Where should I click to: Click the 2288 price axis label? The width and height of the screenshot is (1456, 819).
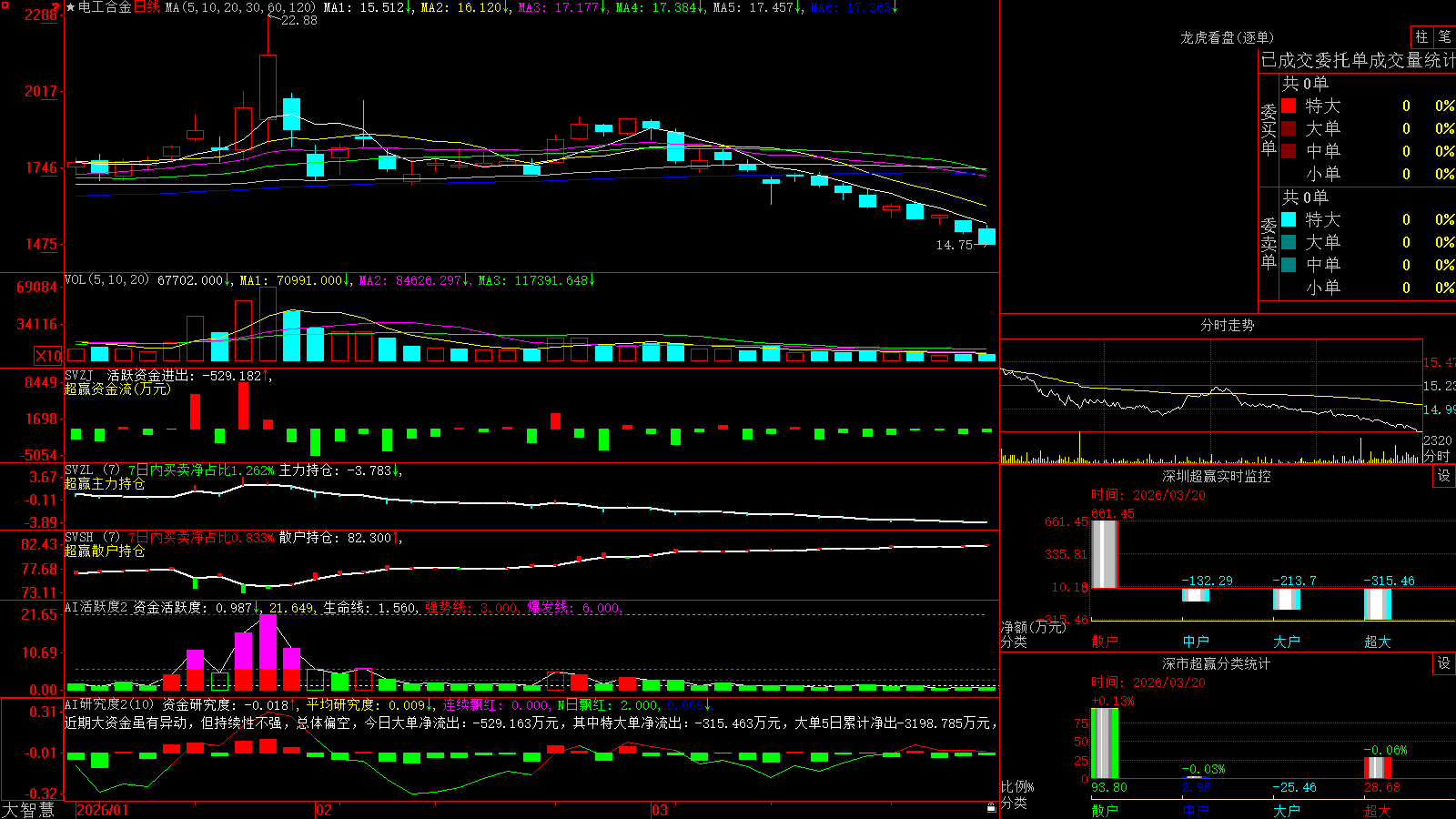click(41, 15)
